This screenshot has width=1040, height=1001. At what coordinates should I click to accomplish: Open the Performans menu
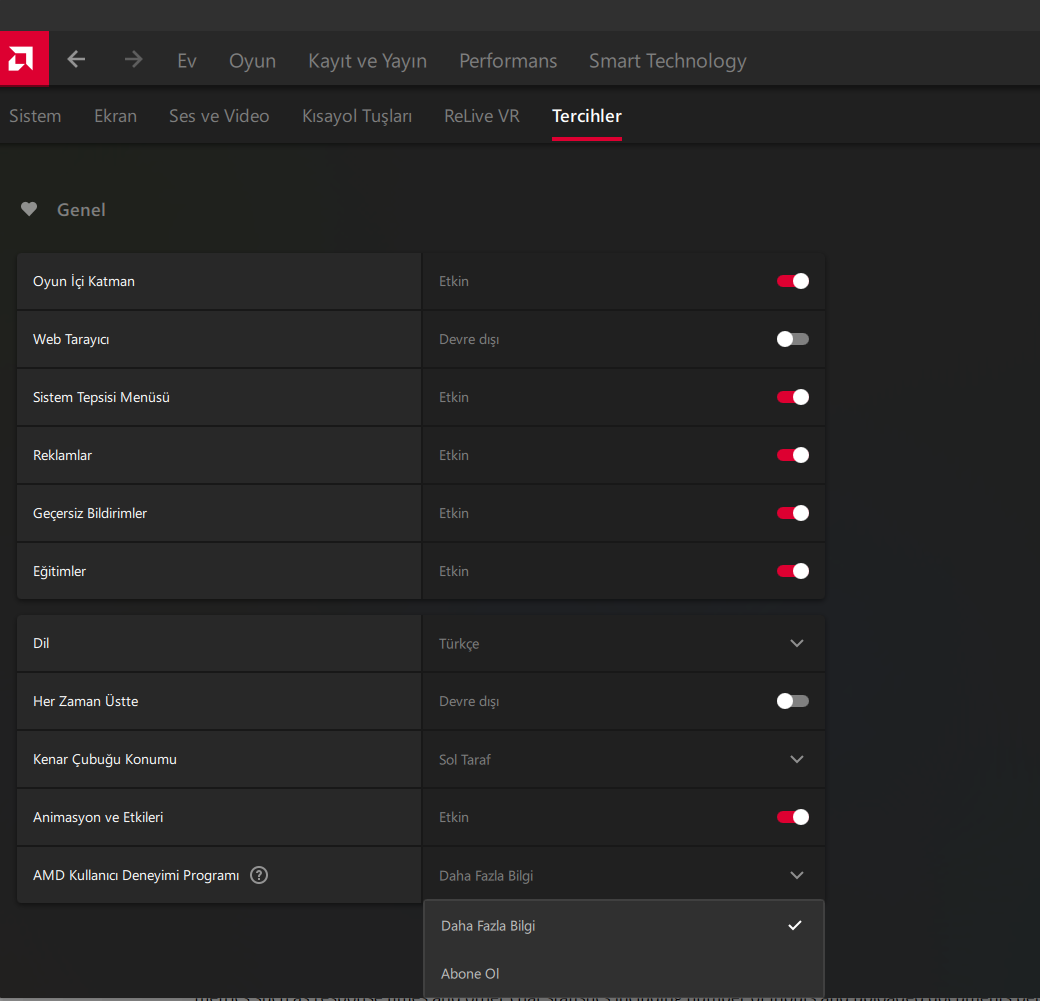508,61
